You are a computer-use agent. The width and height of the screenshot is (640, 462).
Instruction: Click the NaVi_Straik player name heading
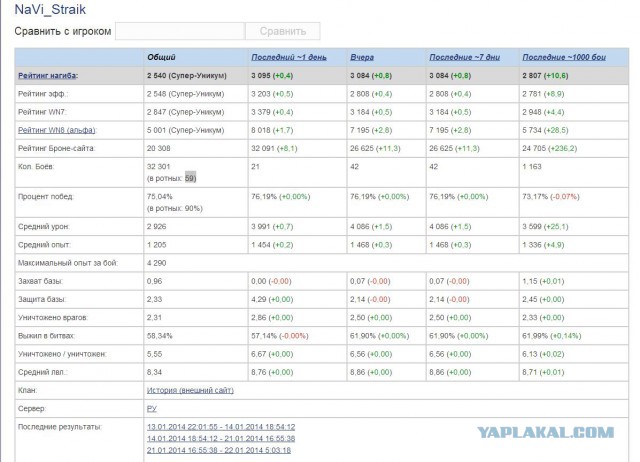50,9
